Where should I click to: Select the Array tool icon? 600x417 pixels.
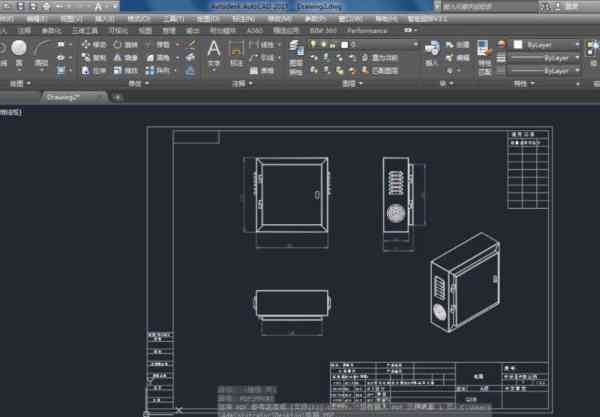pyautogui.click(x=150, y=71)
